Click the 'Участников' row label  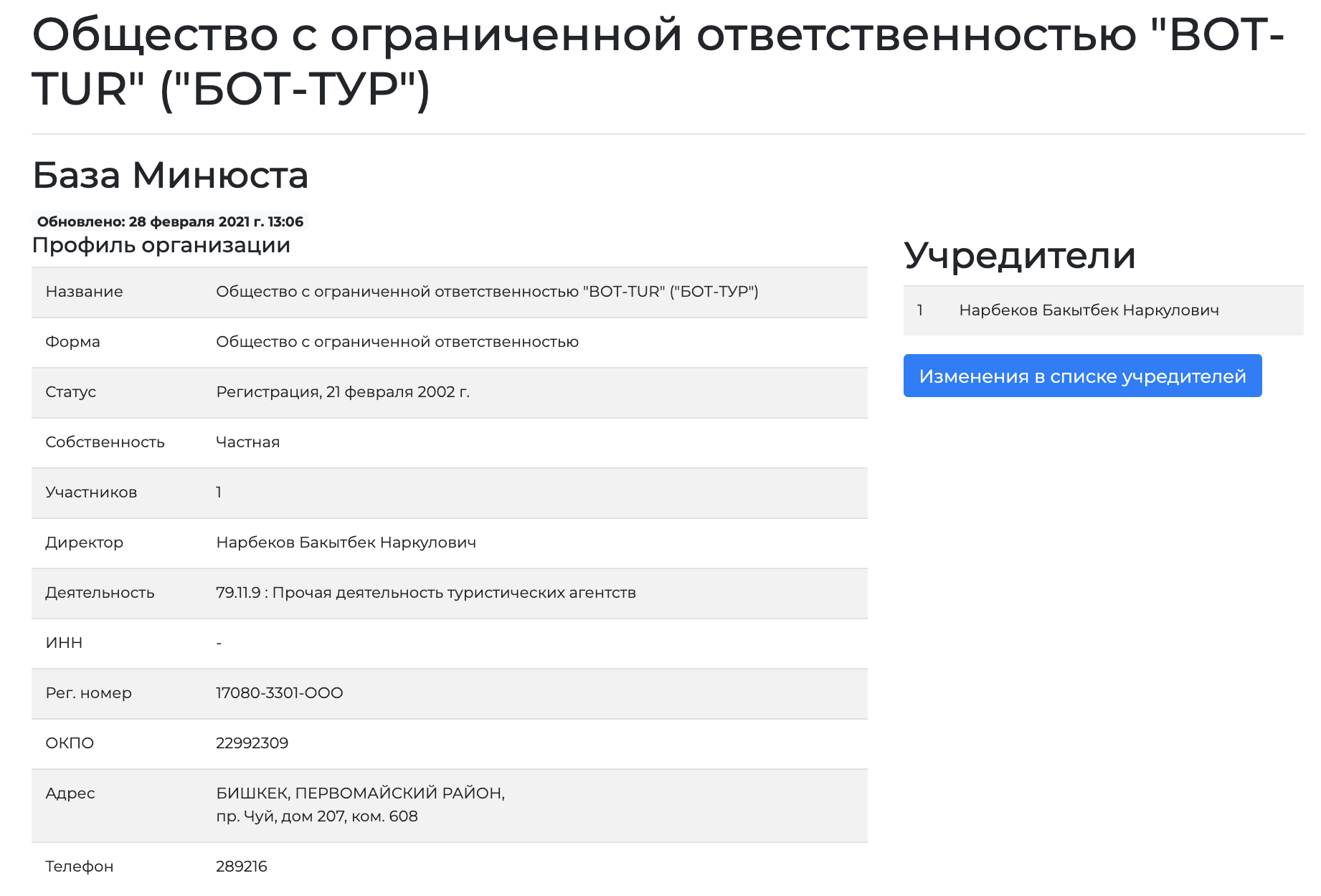(91, 492)
